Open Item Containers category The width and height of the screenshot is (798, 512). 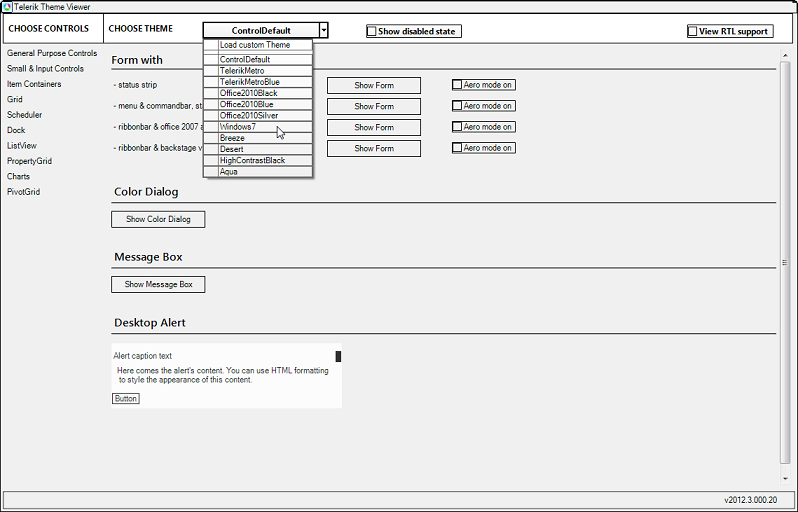[x=34, y=84]
